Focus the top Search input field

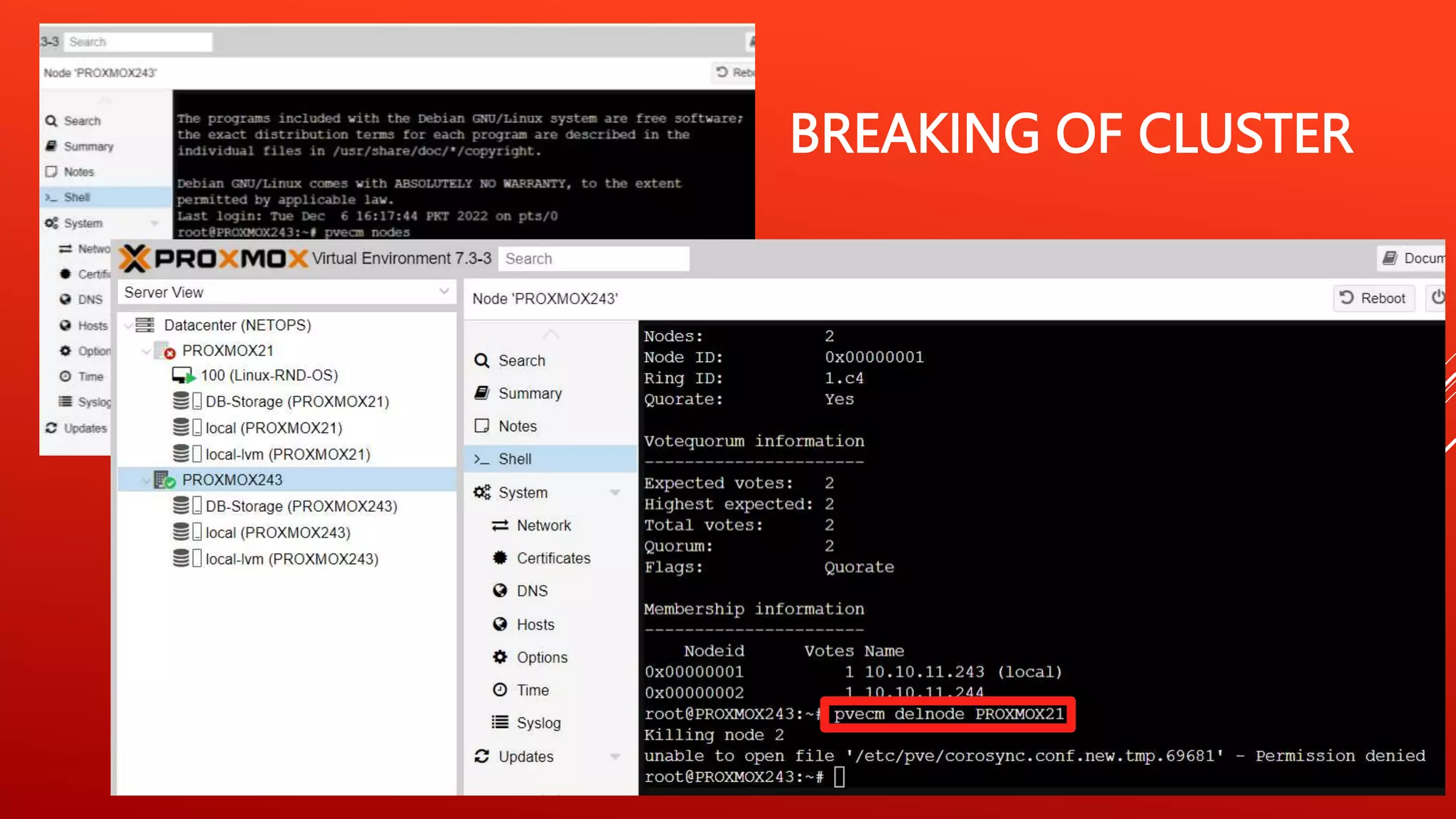pyautogui.click(x=594, y=258)
